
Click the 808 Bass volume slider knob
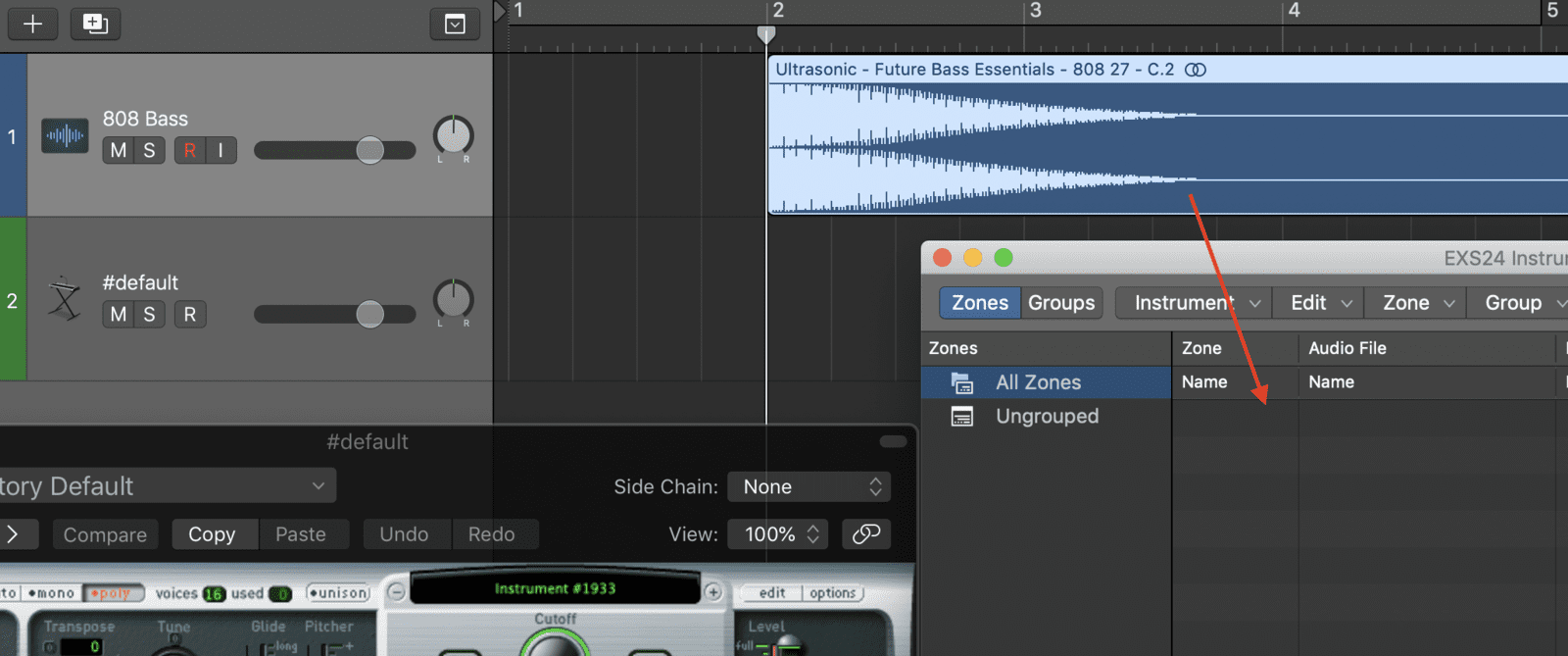tap(369, 150)
